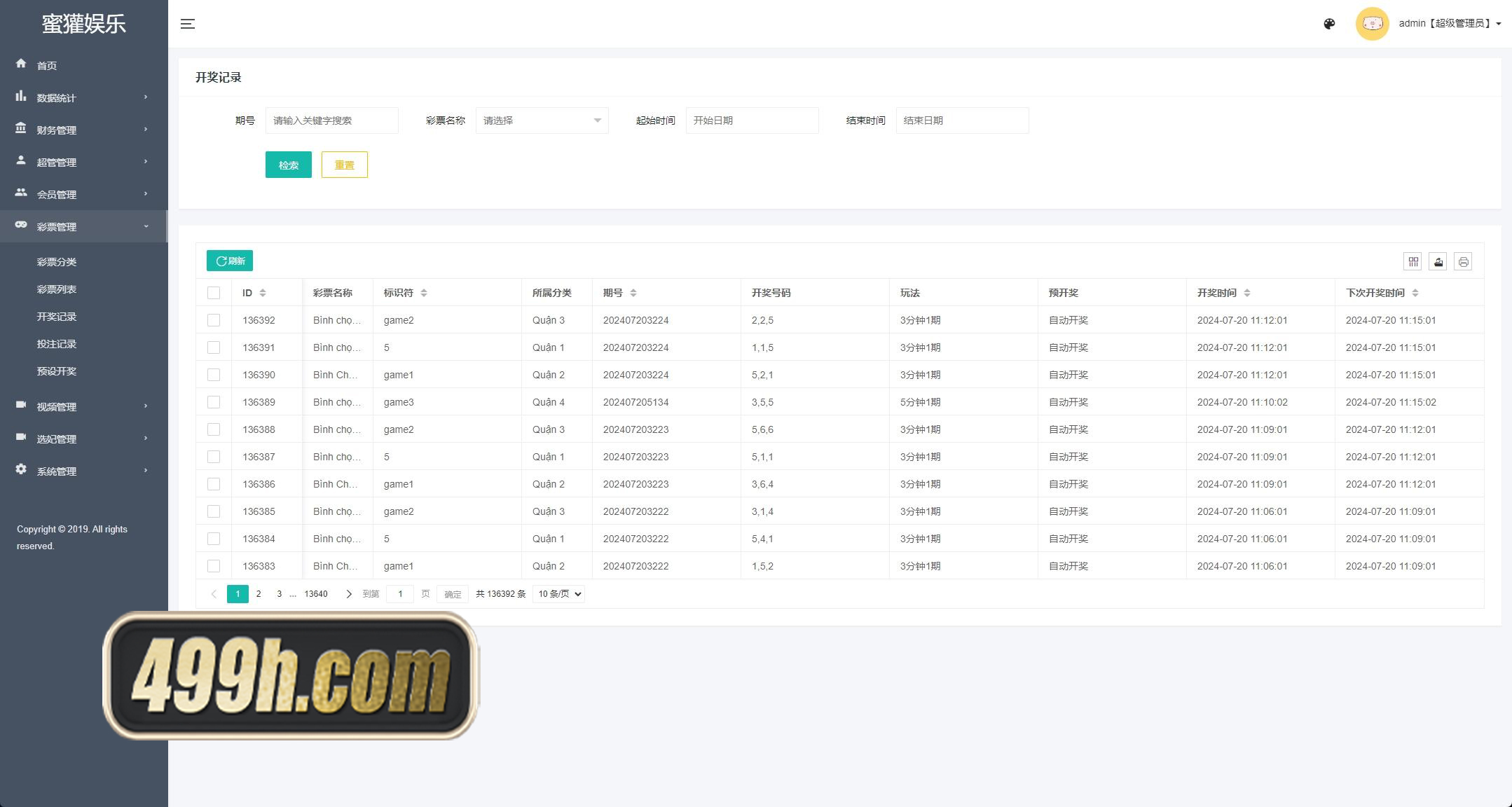Sort by 期号 column arrows

633,293
